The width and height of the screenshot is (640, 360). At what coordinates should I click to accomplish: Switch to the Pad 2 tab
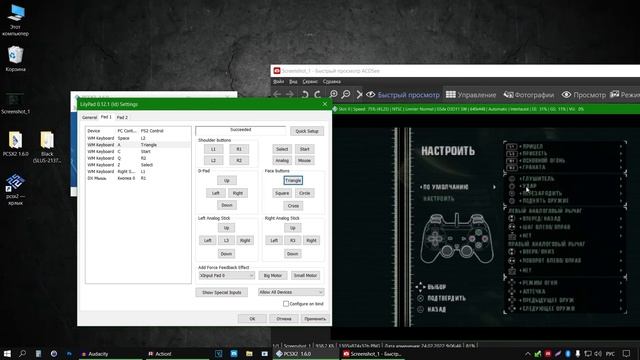(x=122, y=118)
